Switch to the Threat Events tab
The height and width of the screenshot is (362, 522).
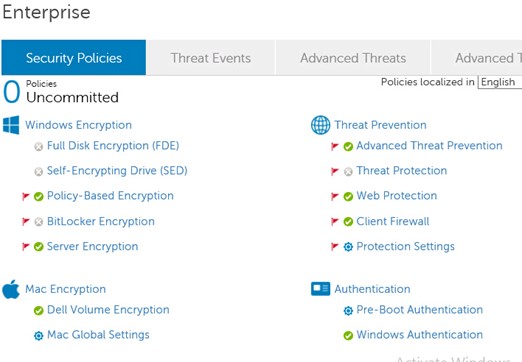(x=211, y=58)
